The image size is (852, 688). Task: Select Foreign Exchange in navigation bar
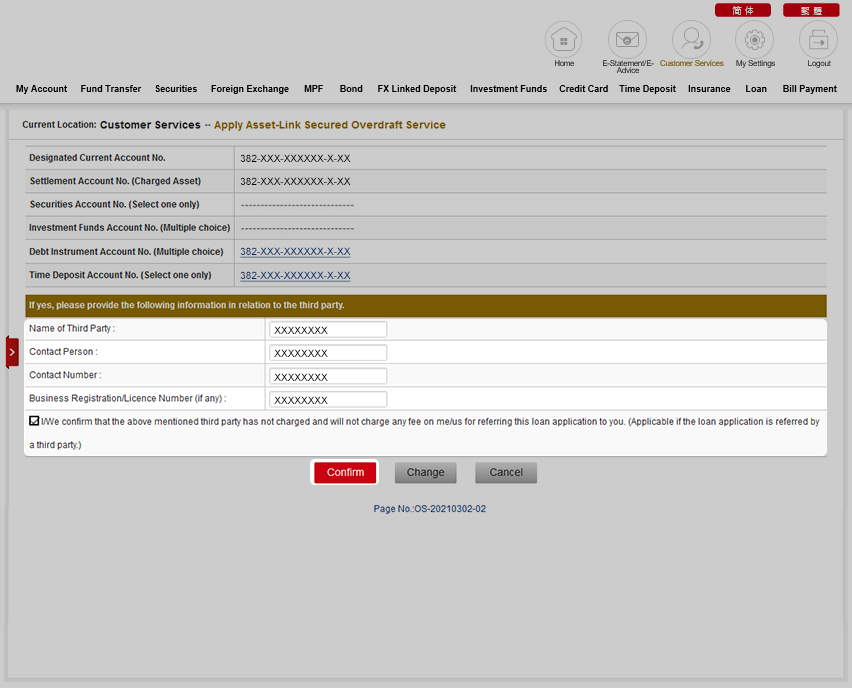(x=250, y=89)
